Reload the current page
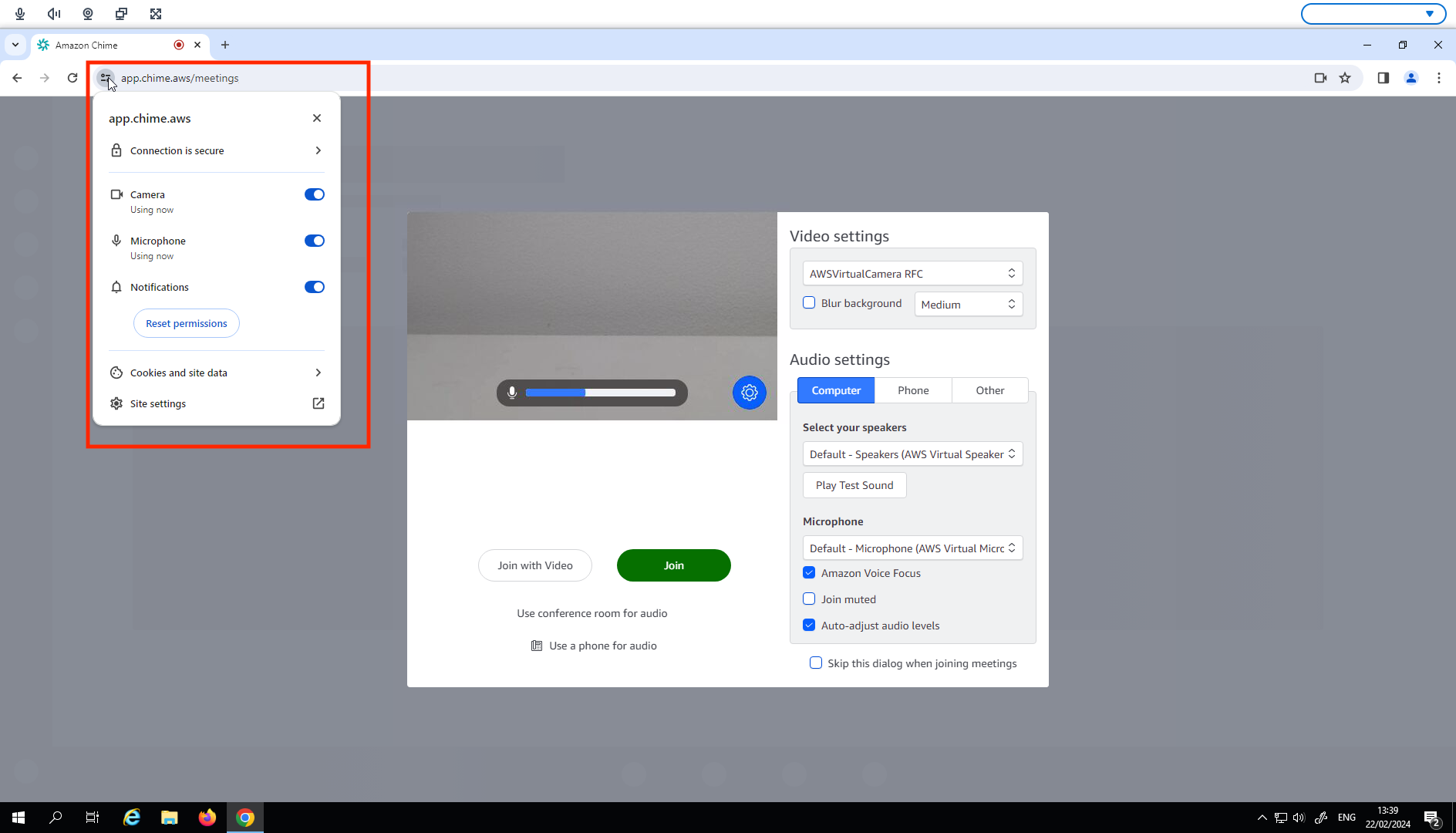 (72, 78)
